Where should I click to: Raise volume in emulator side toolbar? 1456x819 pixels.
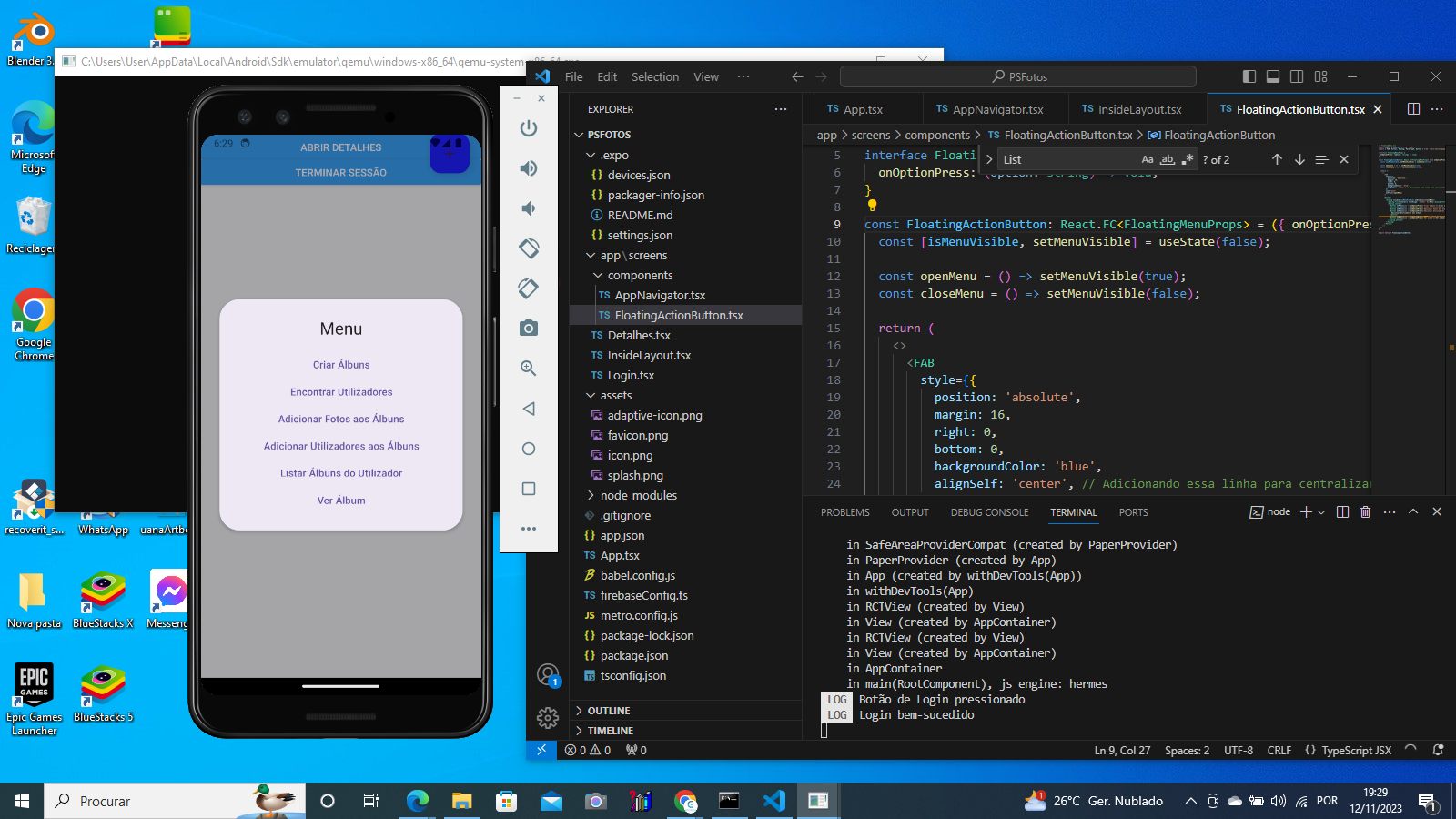click(528, 168)
